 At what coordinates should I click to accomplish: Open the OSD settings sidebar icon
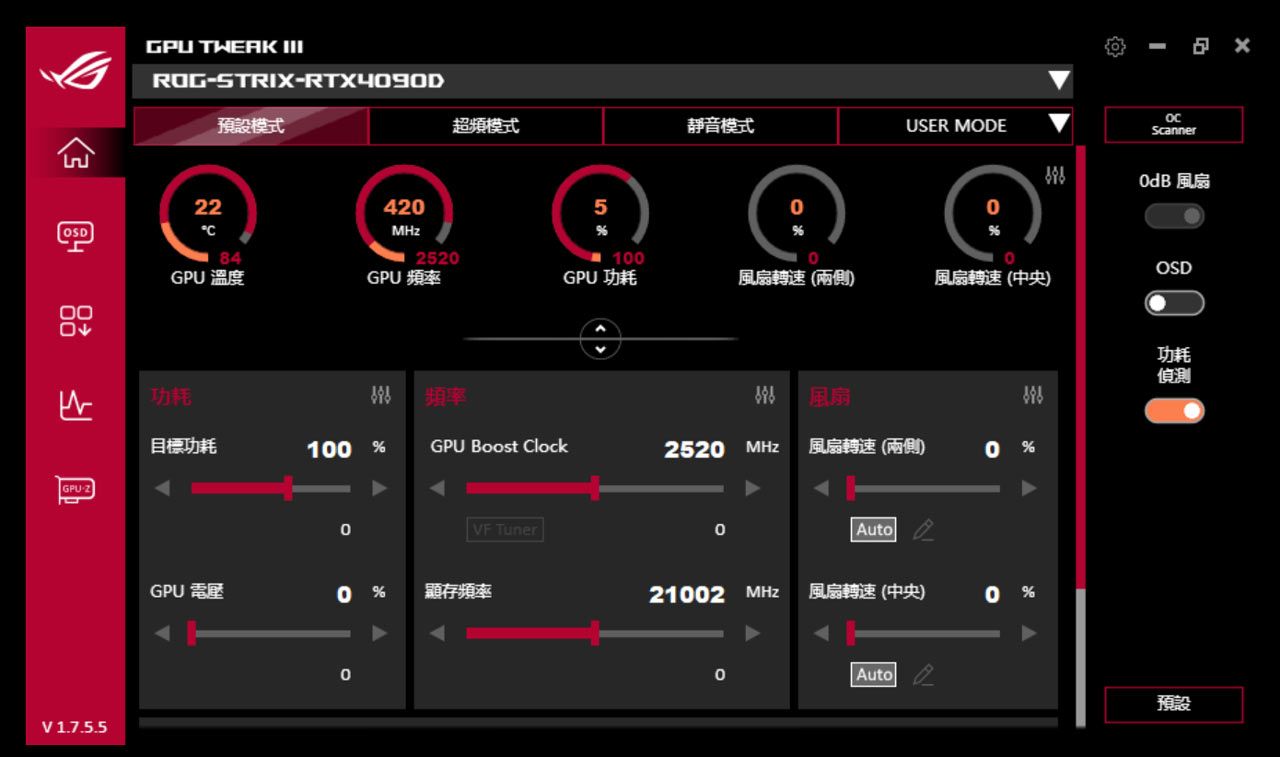tap(76, 235)
